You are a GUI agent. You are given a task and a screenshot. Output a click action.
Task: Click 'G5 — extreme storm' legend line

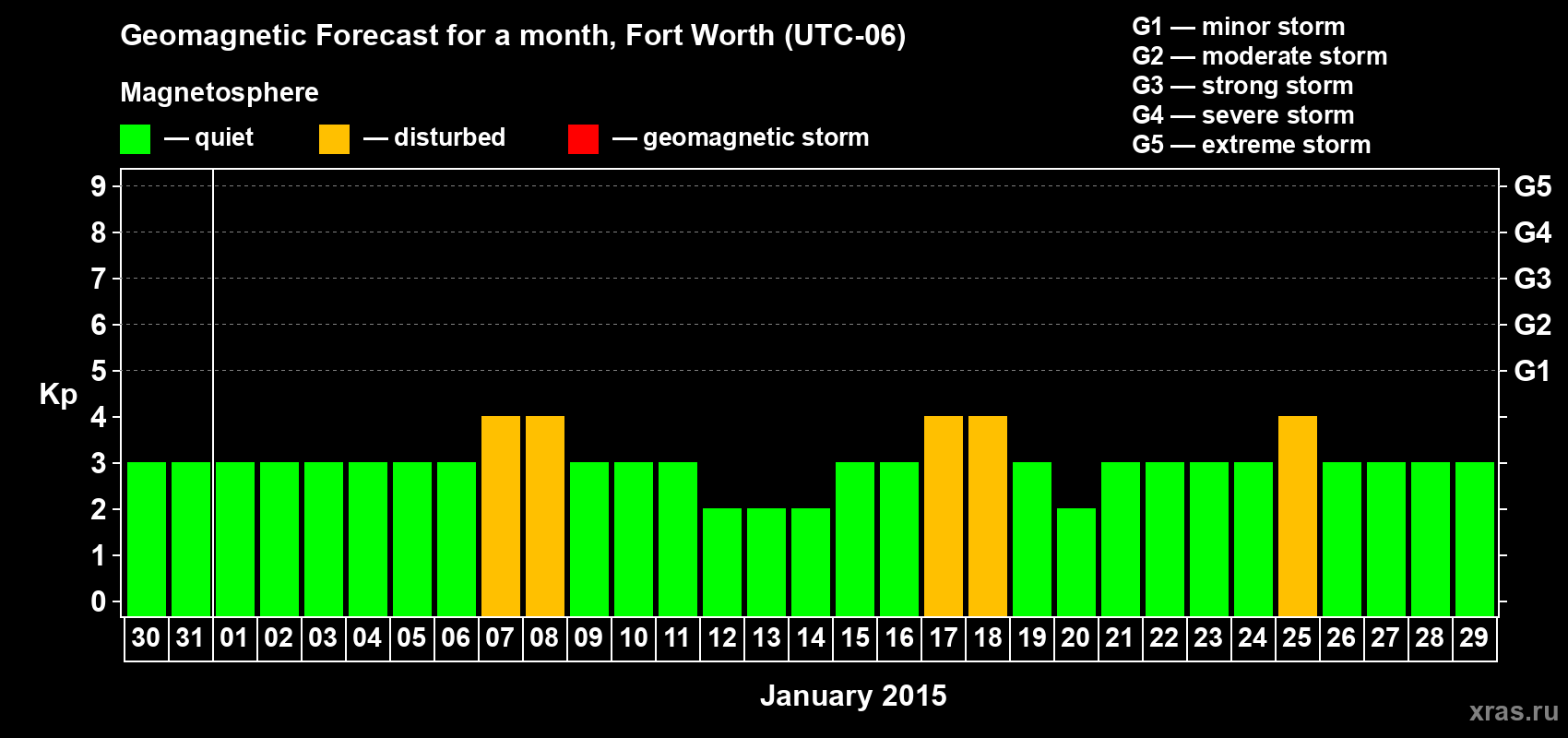pyautogui.click(x=1251, y=145)
